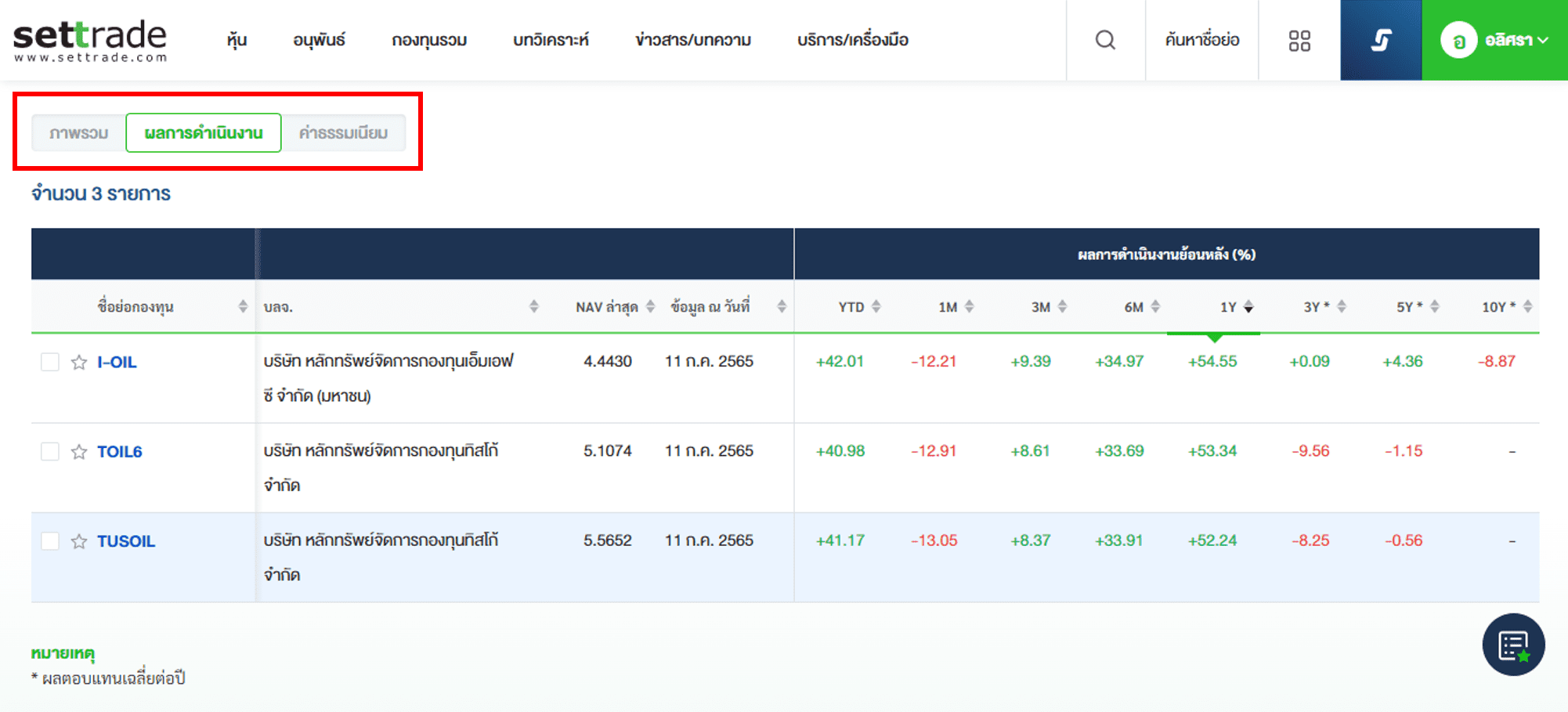Open the ค่าธรรมเนียม tab
The height and width of the screenshot is (712, 1568).
pos(345,132)
